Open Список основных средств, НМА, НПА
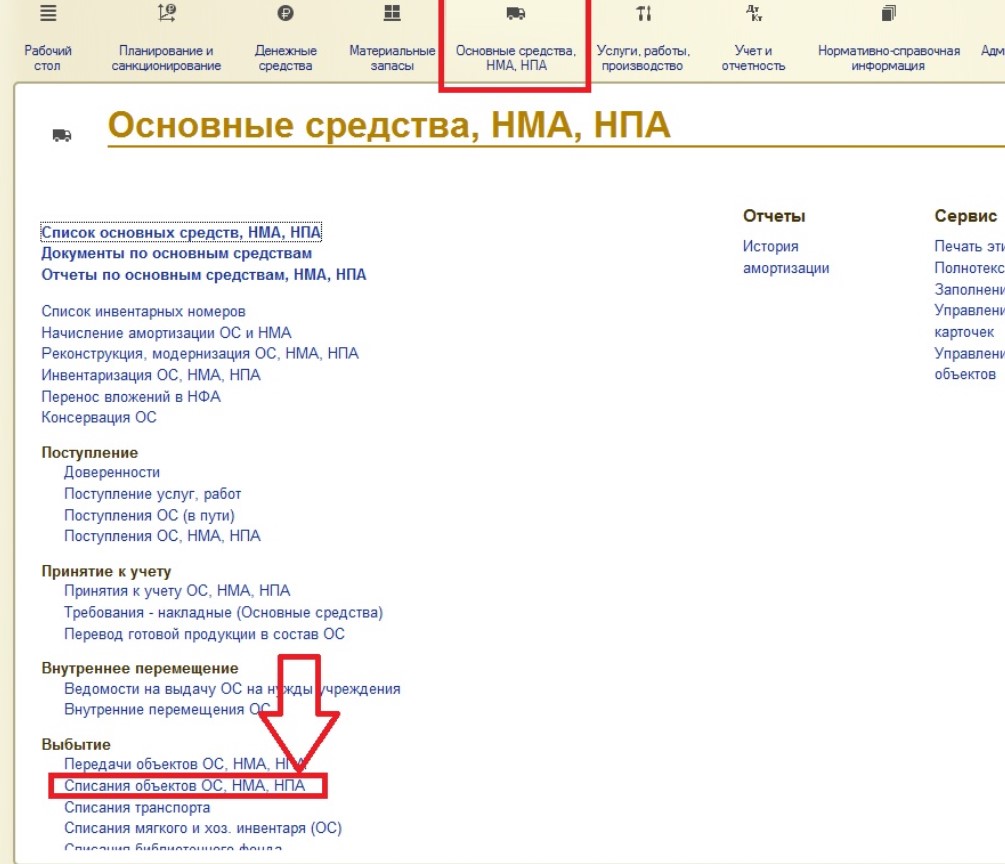 coord(181,232)
